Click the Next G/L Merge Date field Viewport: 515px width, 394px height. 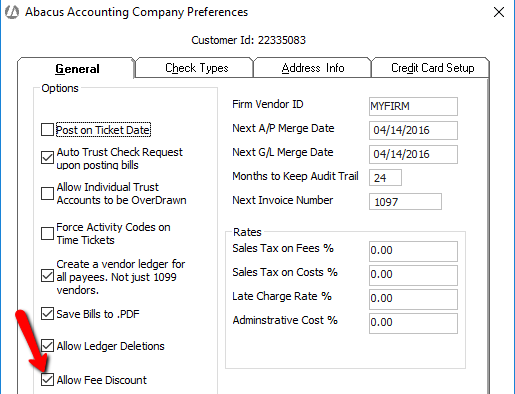pos(413,154)
